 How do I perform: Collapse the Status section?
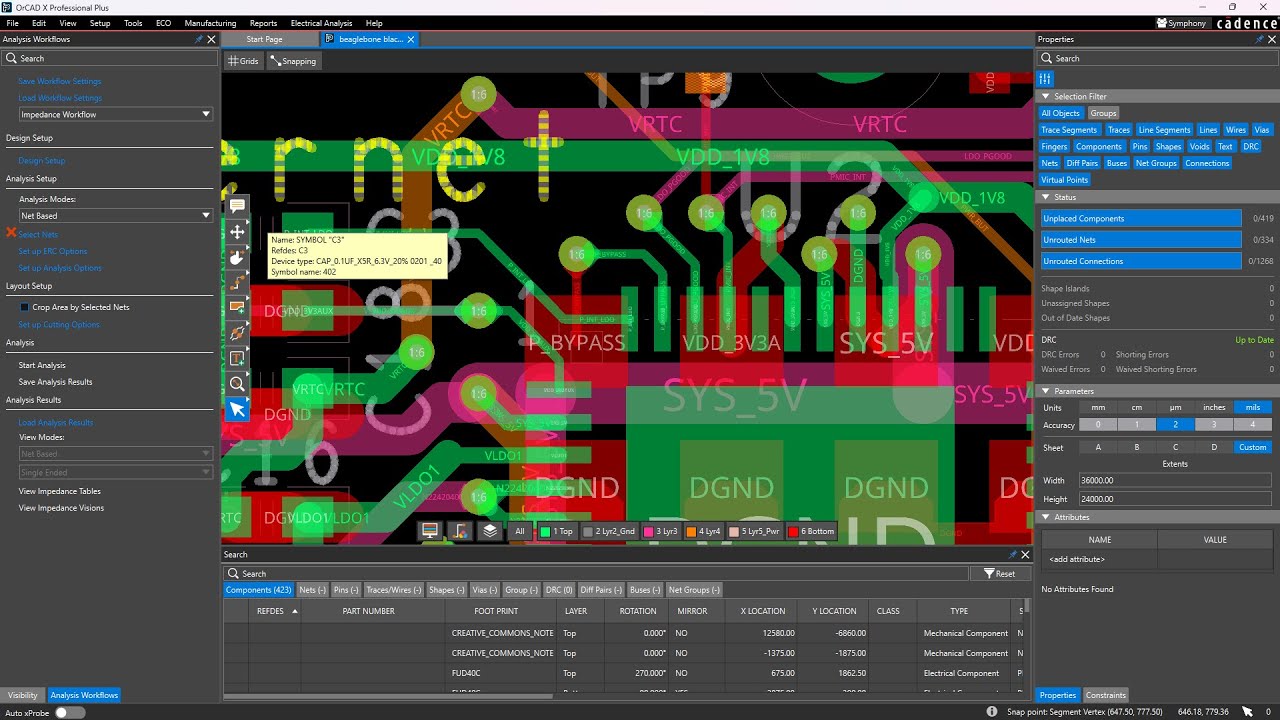coord(1047,197)
